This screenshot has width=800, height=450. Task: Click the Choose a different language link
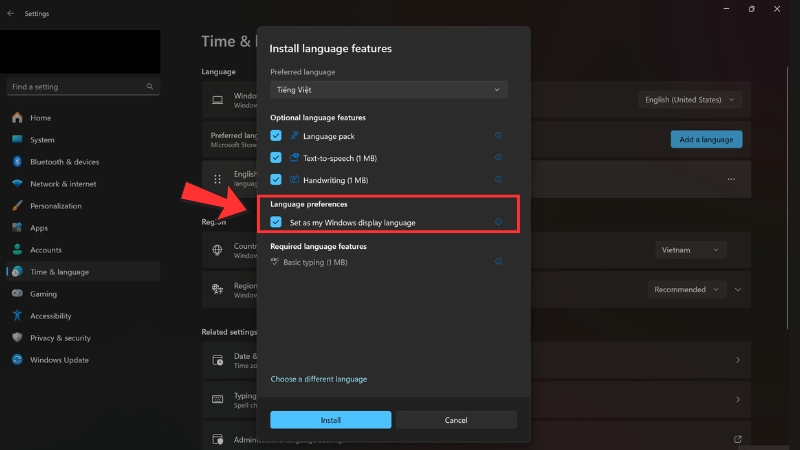click(318, 379)
